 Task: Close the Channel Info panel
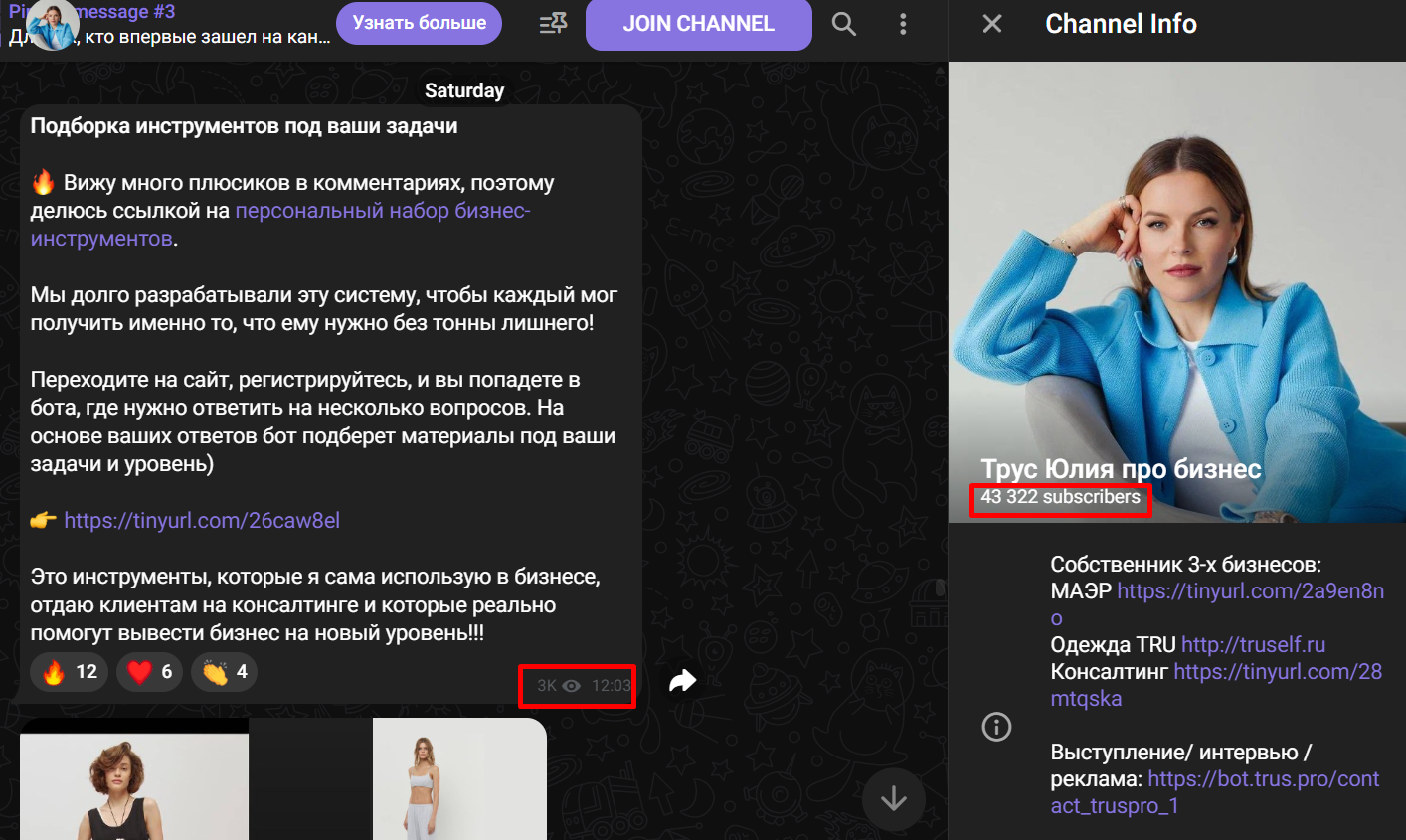click(992, 24)
